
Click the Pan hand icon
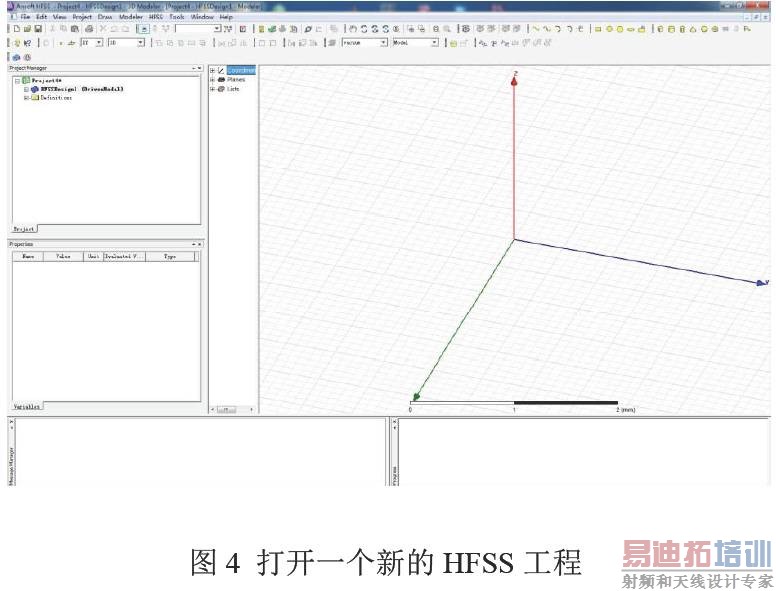point(353,29)
